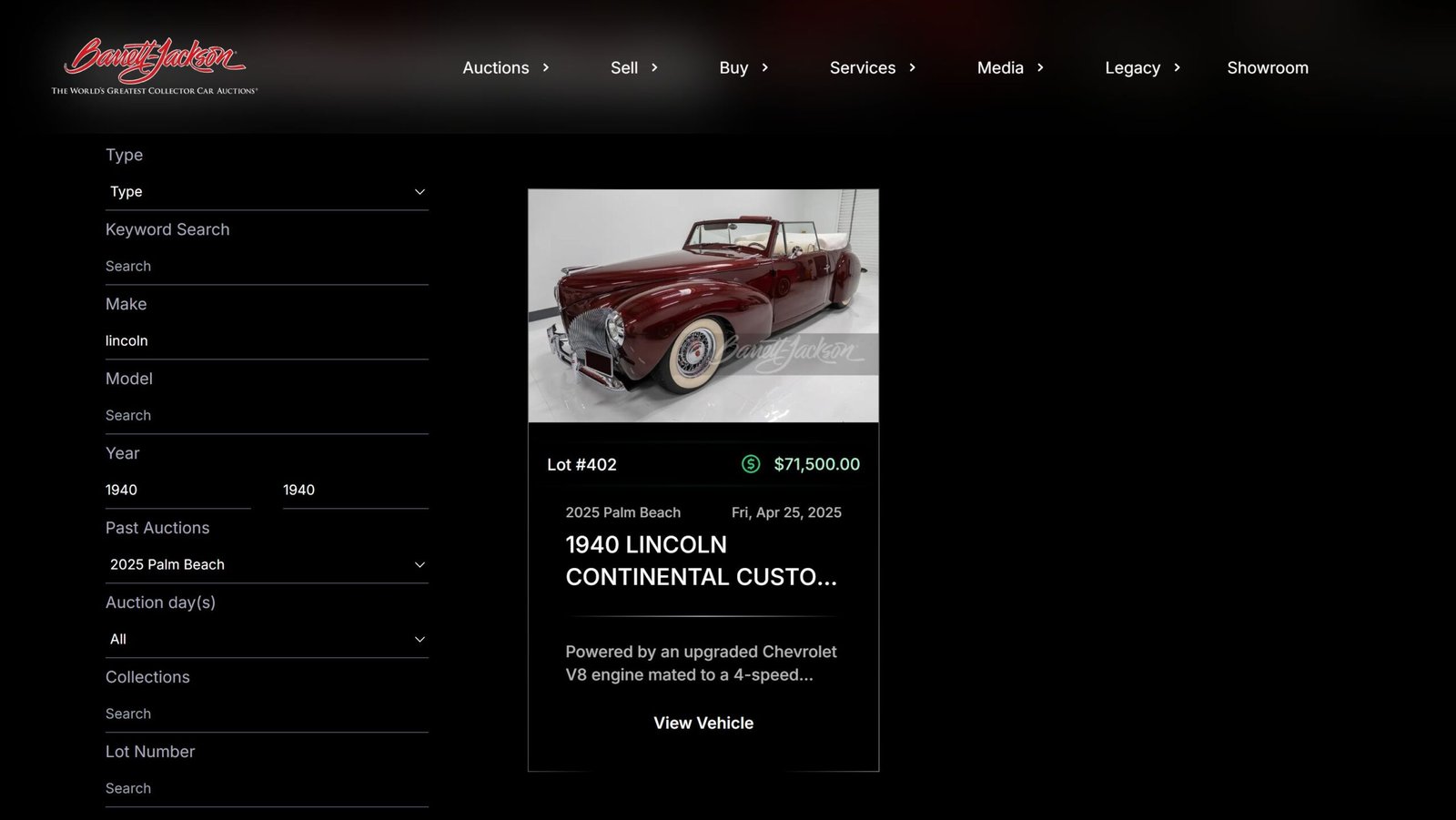Click the chevron beside Media
The width and height of the screenshot is (1456, 820).
coord(1040,67)
